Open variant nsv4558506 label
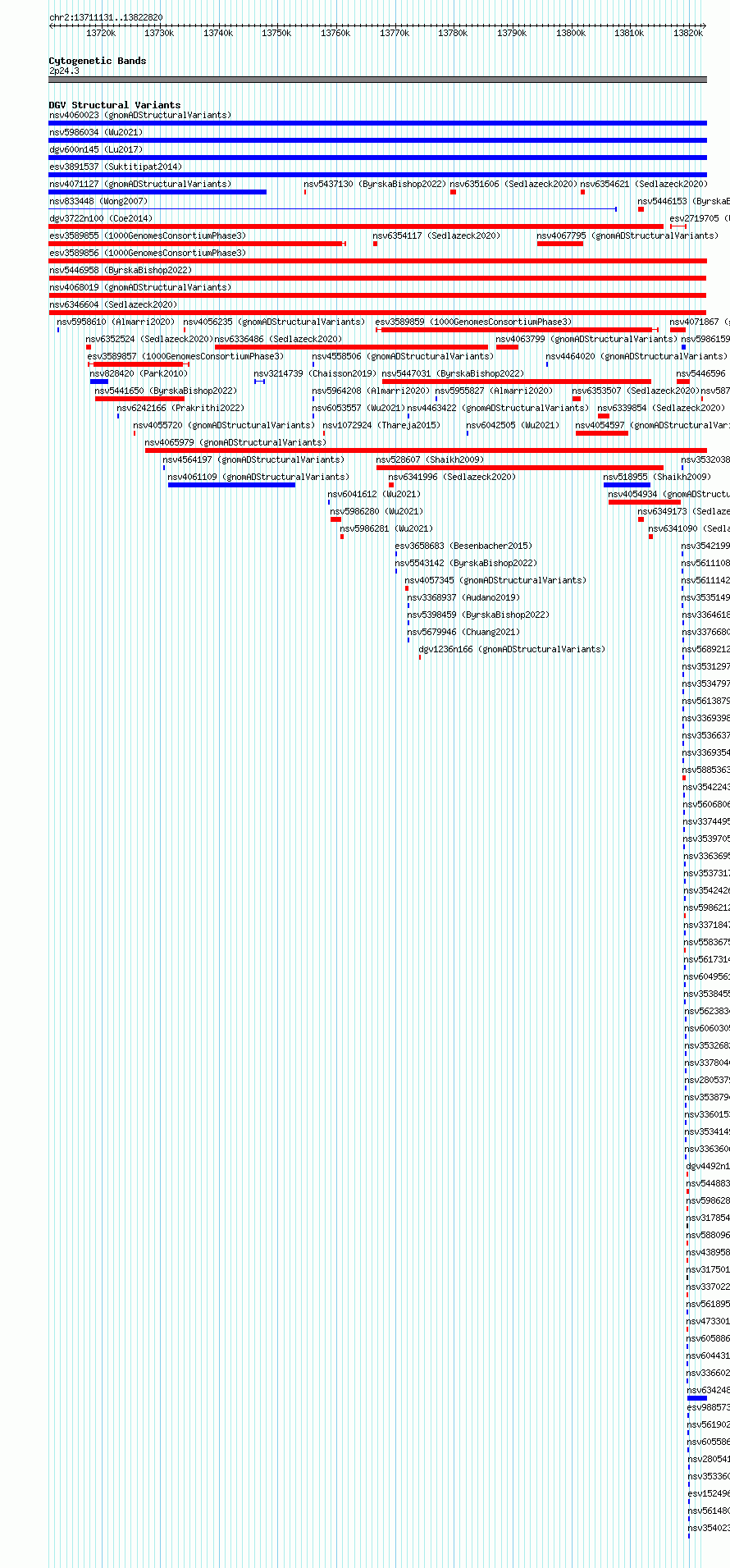 [403, 356]
